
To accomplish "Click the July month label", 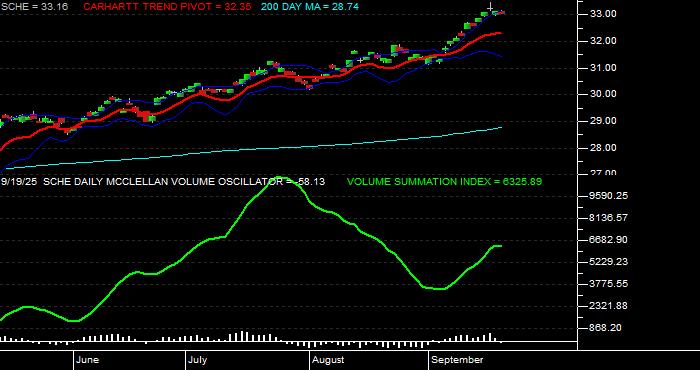I will click(197, 360).
